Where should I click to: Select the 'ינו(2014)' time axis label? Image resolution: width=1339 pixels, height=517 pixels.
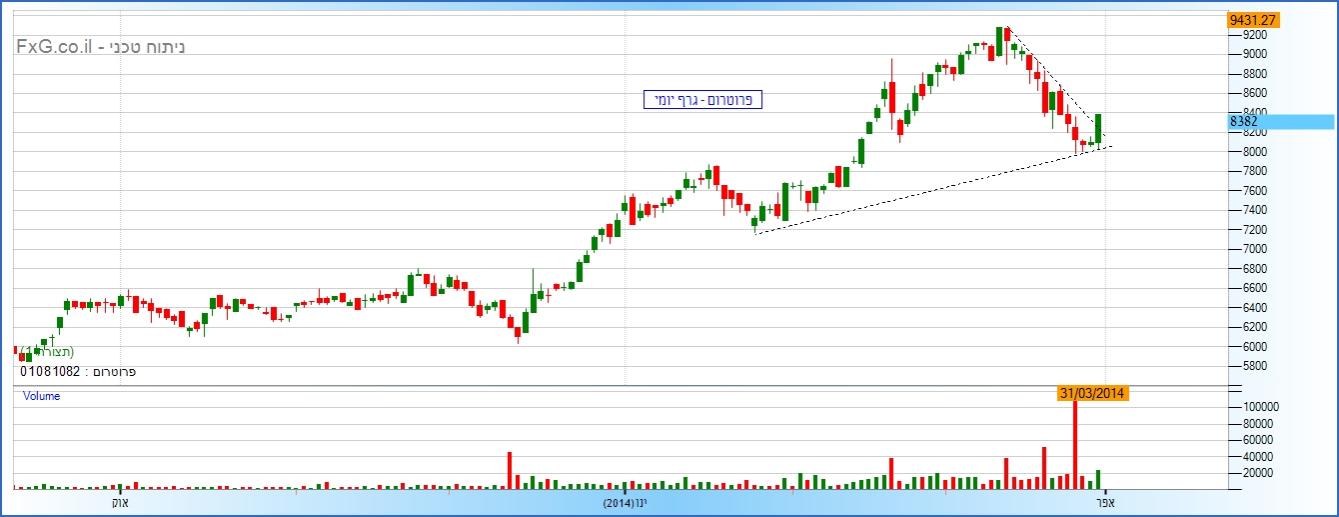click(x=625, y=504)
